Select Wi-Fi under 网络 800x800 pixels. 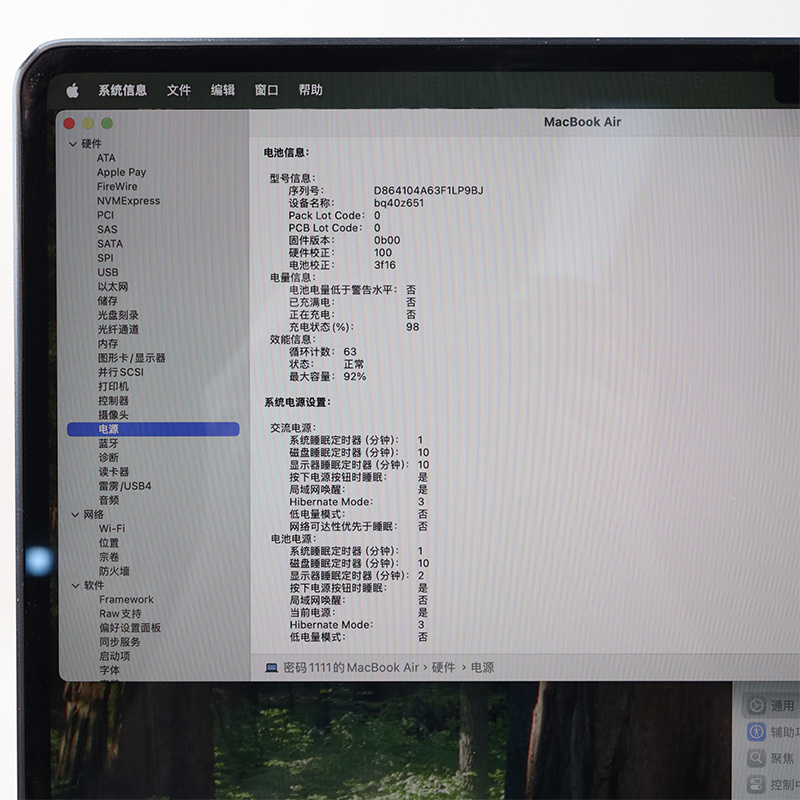pyautogui.click(x=112, y=529)
